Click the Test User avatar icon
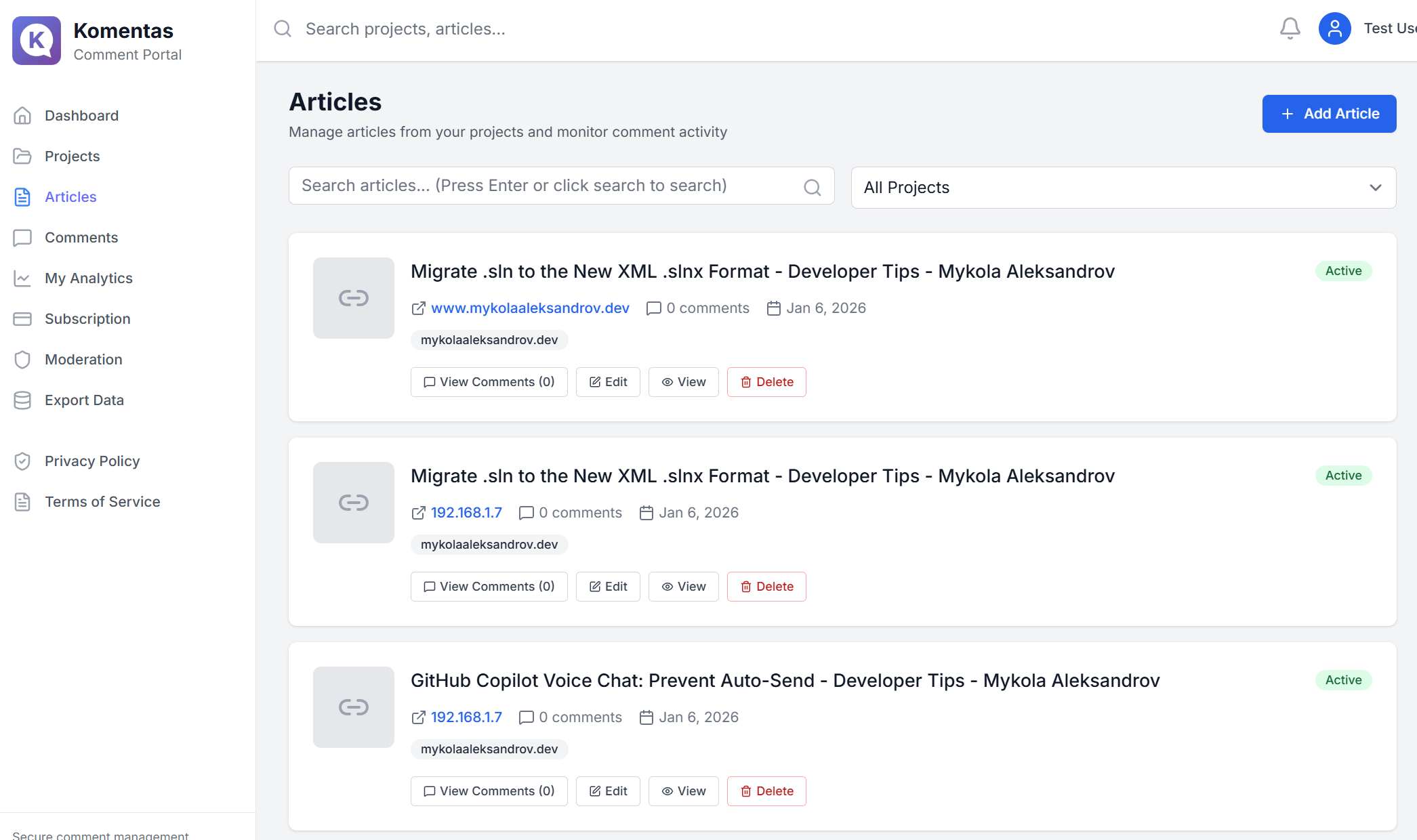The height and width of the screenshot is (840, 1417). [1334, 28]
